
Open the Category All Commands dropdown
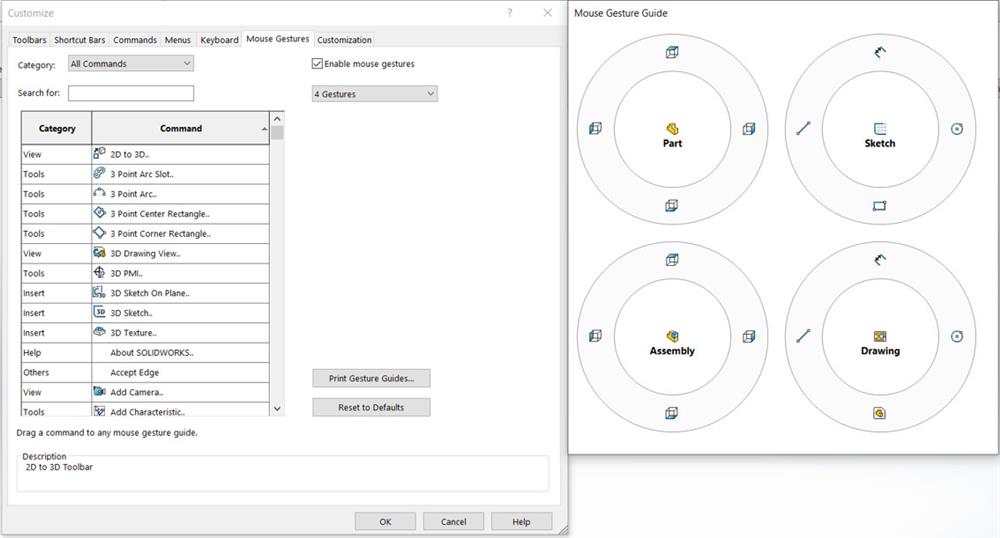[x=131, y=63]
